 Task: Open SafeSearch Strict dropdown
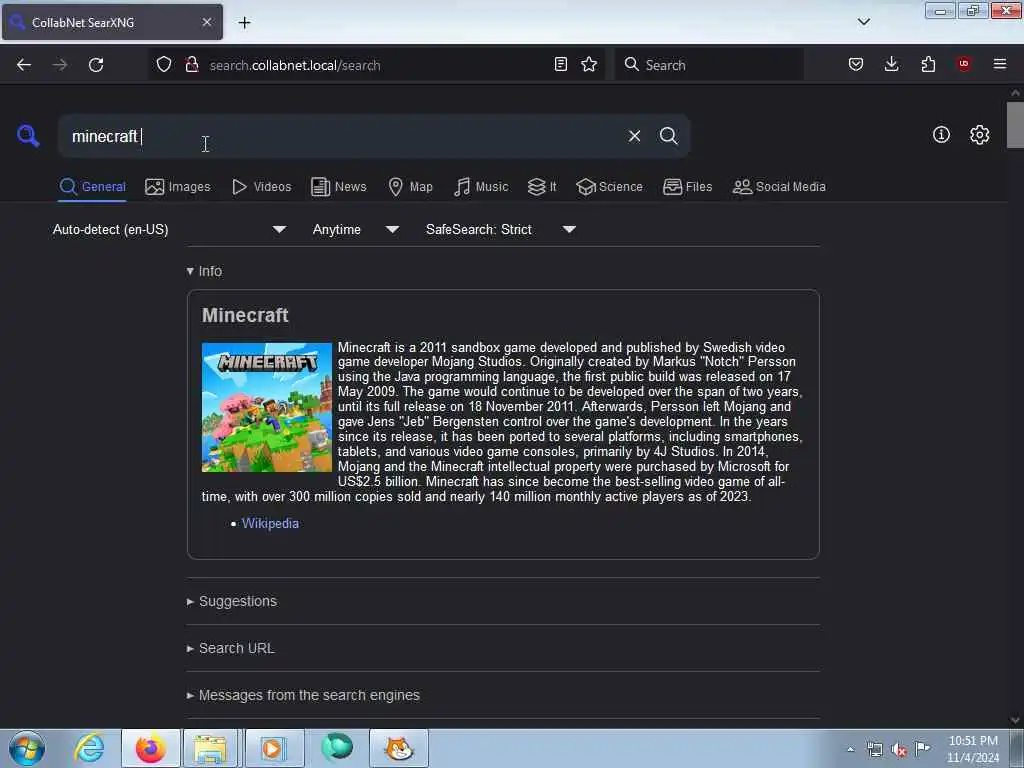(x=500, y=229)
